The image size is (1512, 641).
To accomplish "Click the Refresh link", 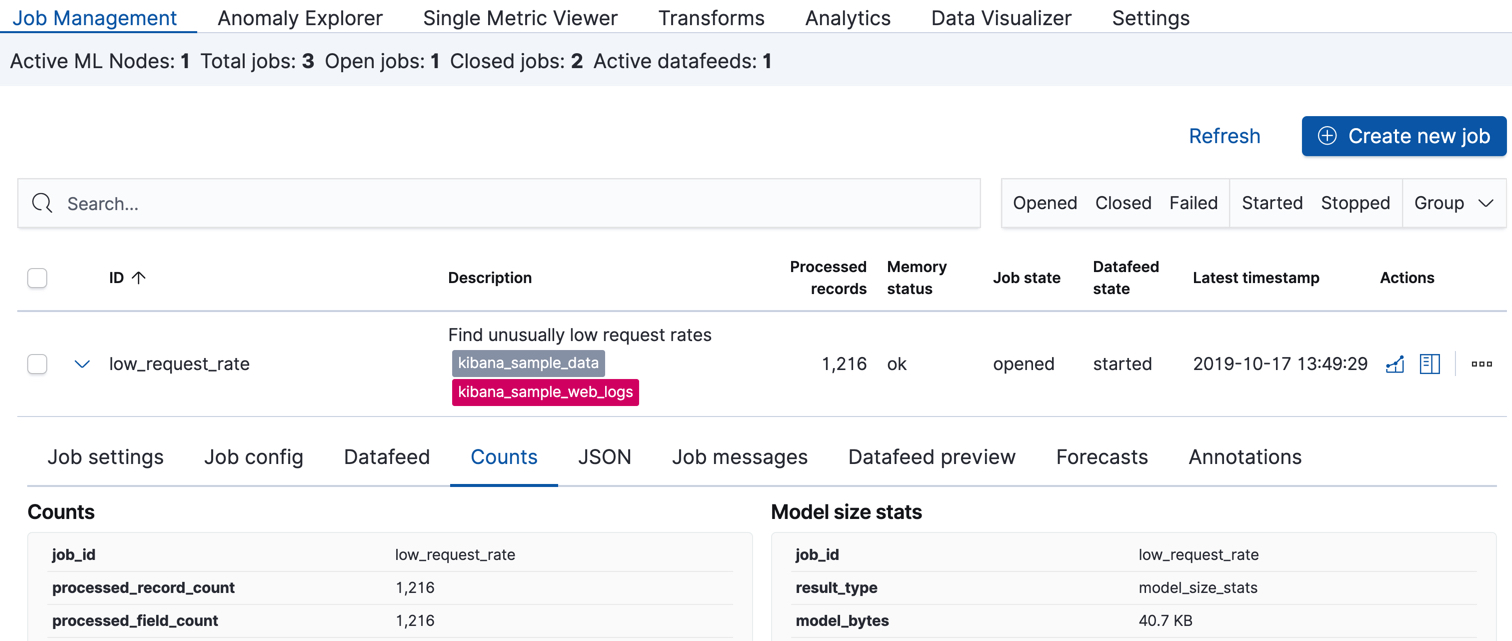I will point(1224,136).
